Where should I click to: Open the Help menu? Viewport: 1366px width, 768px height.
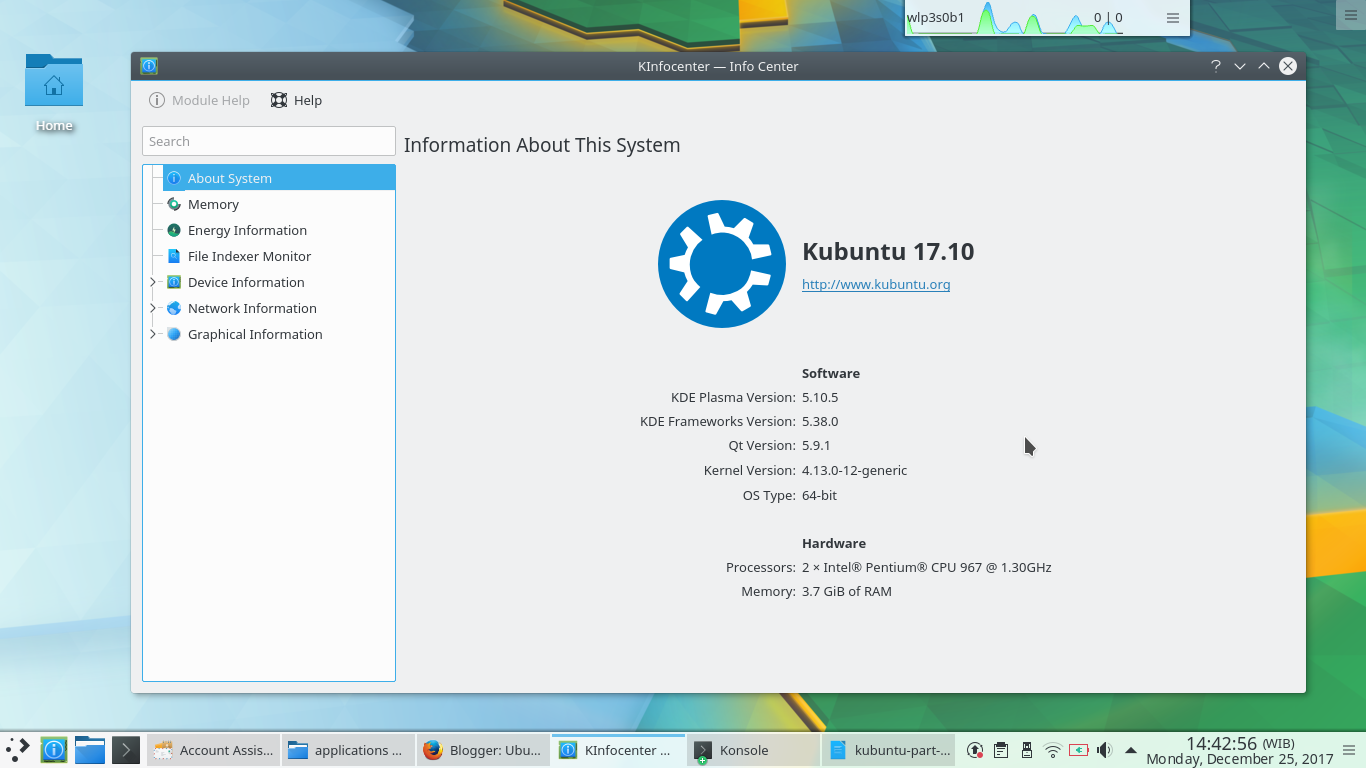coord(296,100)
